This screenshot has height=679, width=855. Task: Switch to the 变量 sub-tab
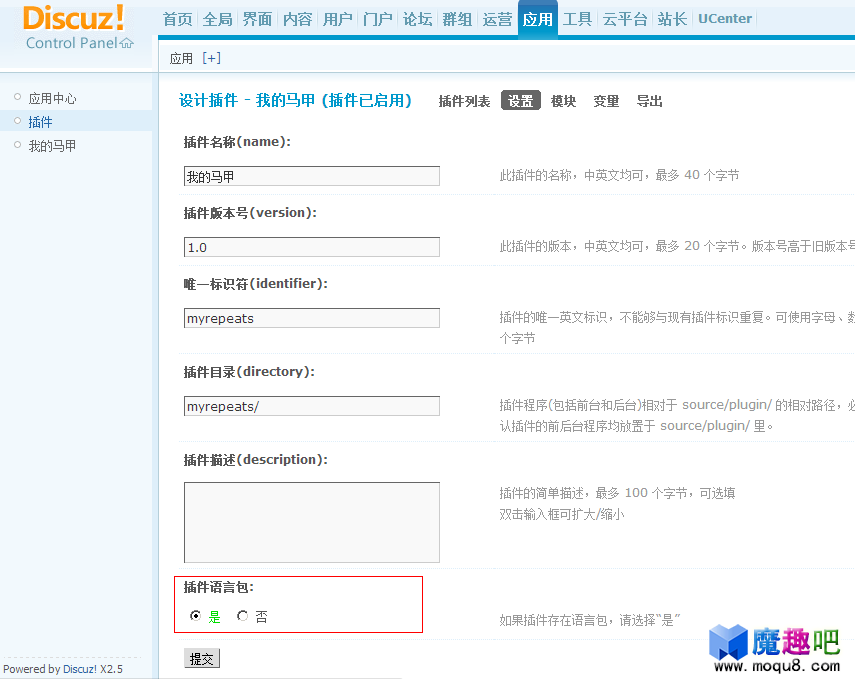tap(606, 101)
